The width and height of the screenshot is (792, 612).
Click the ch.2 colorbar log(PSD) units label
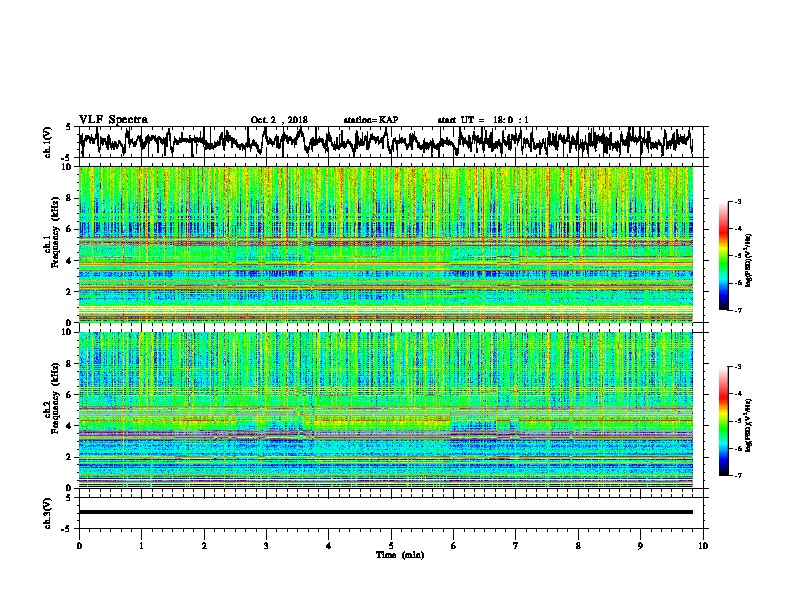click(x=749, y=425)
